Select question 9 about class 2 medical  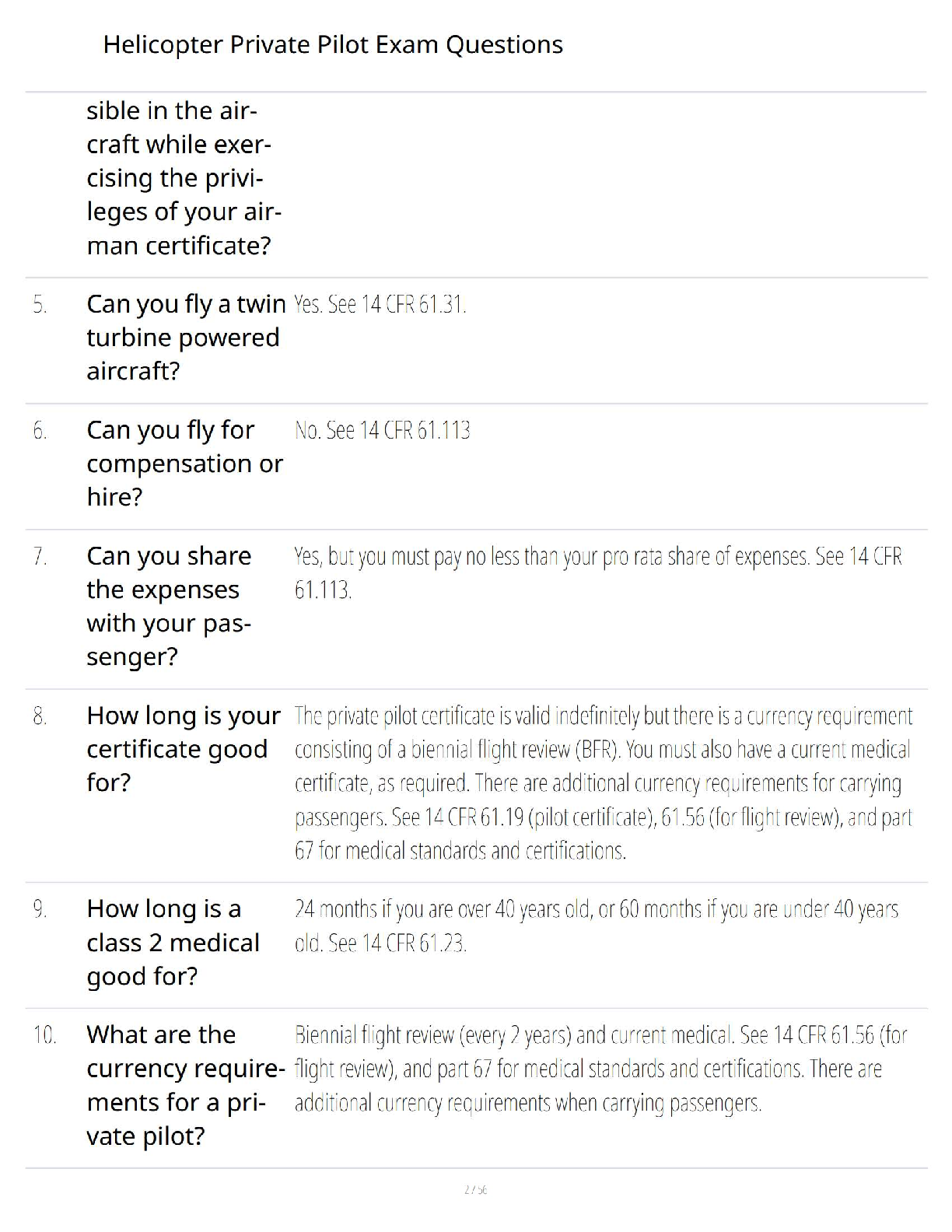click(173, 943)
